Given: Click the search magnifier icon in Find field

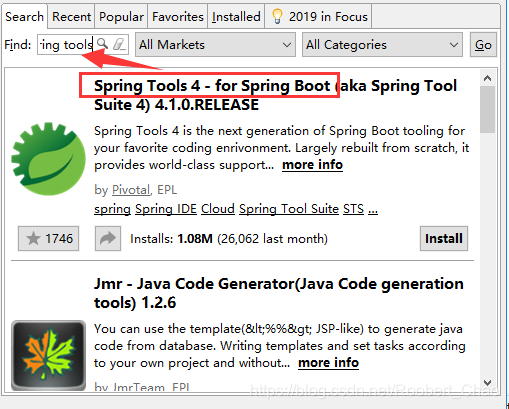Looking at the screenshot, I should tap(102, 44).
